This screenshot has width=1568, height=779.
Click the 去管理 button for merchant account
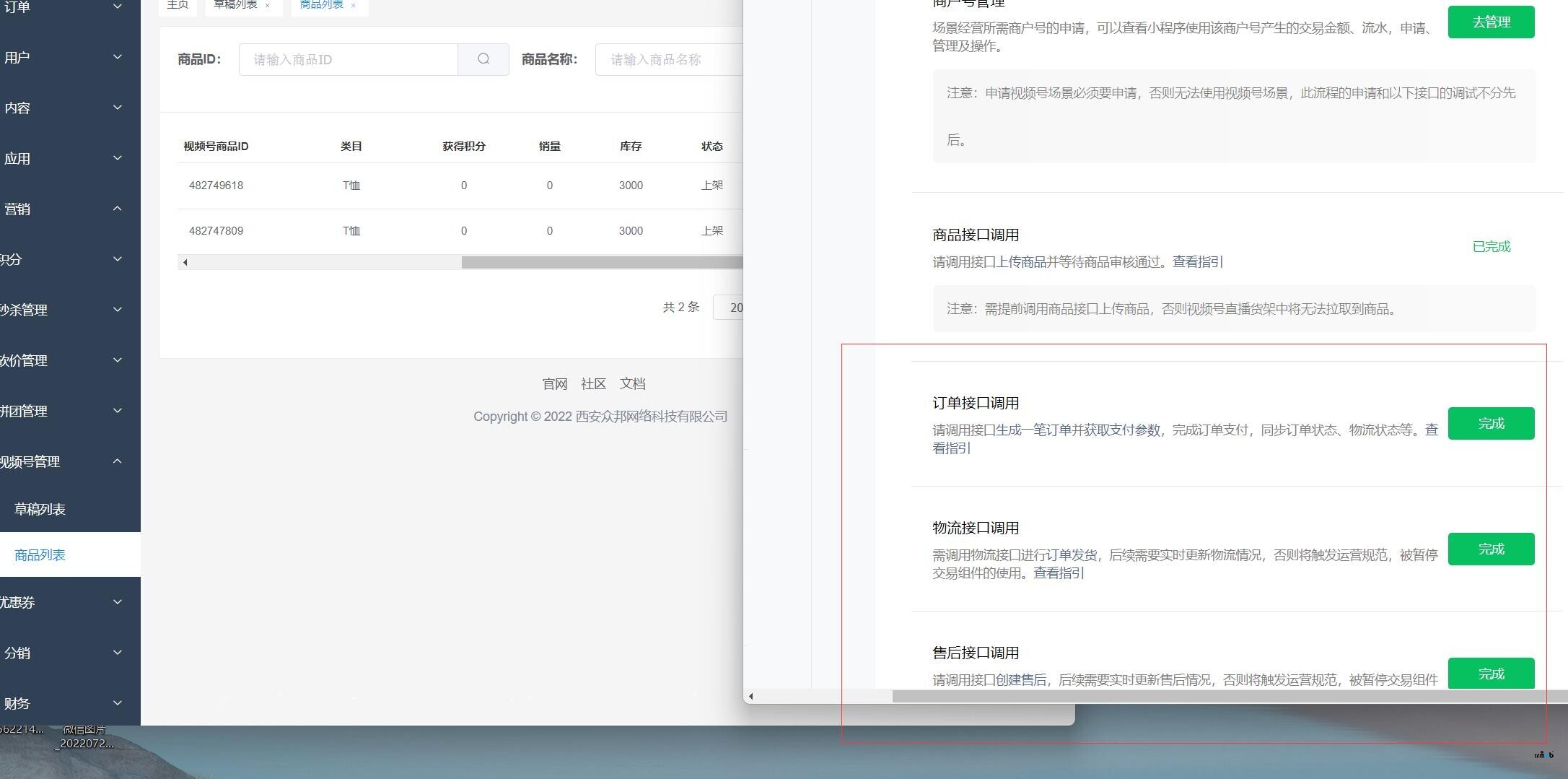coord(1491,22)
